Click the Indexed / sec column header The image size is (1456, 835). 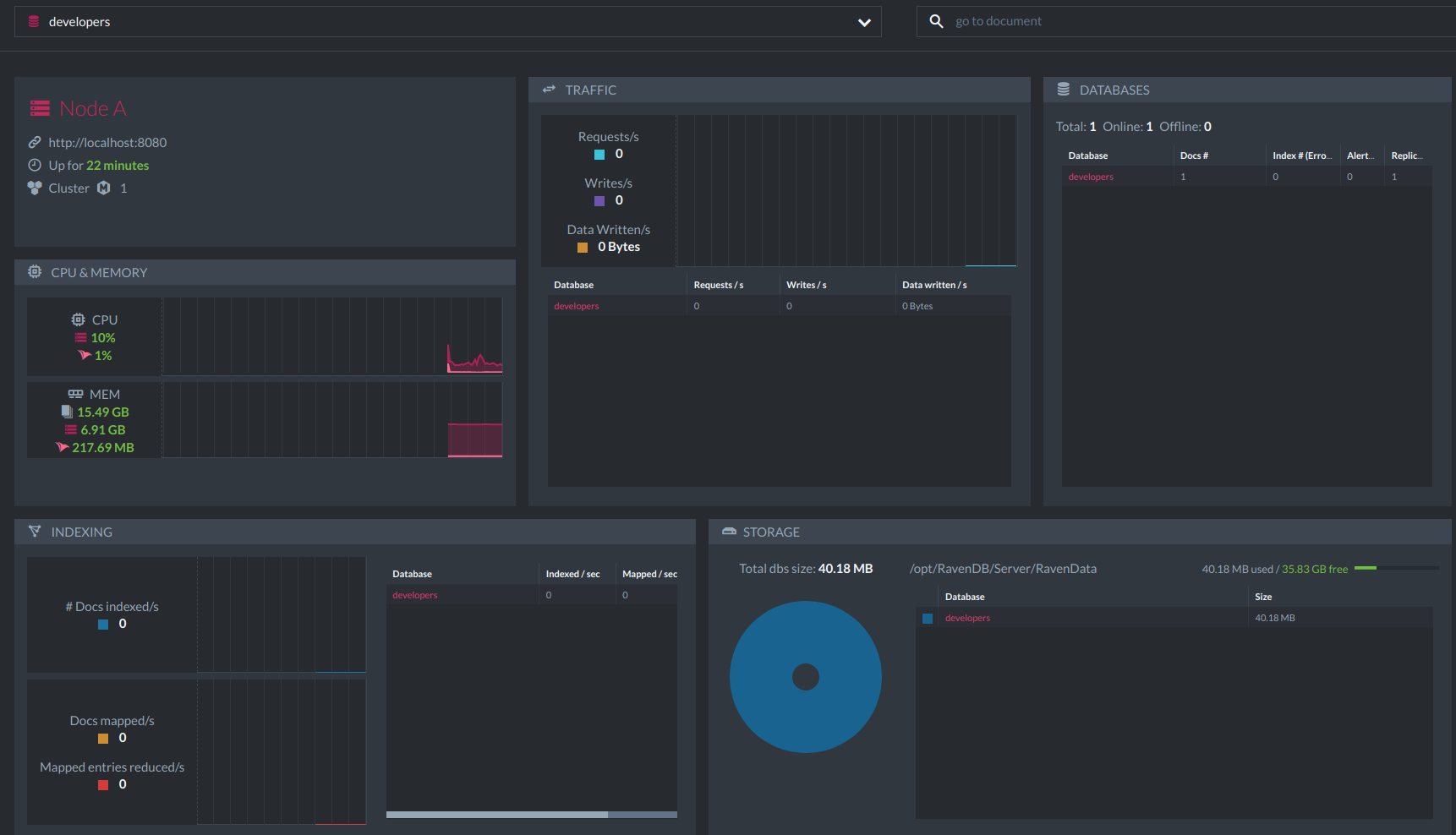click(x=572, y=574)
